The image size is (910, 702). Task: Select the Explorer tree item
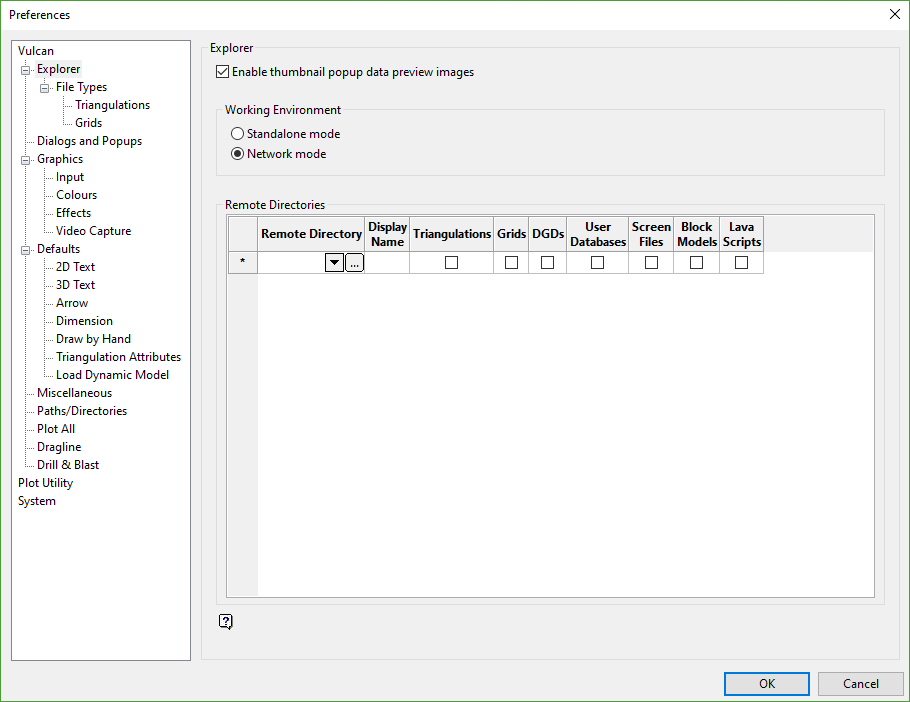(59, 69)
